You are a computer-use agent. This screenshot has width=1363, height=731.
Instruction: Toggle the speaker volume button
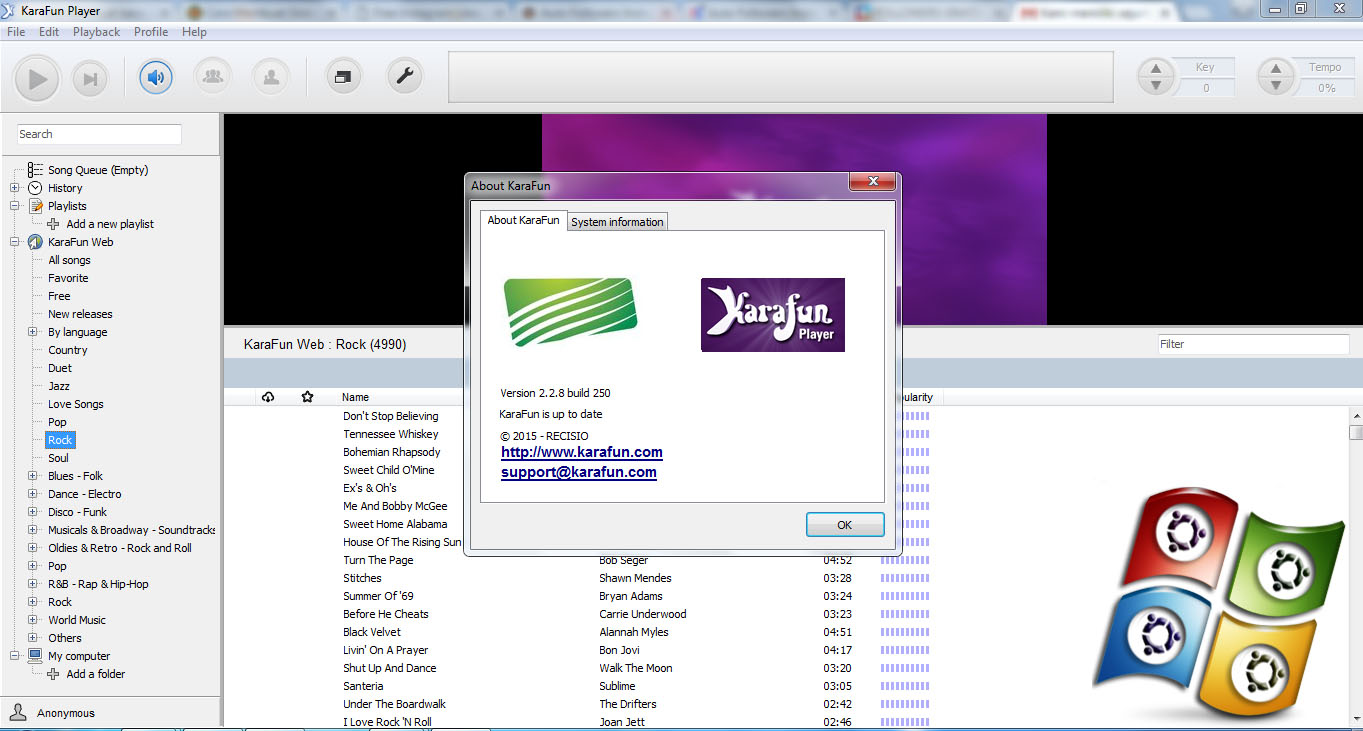point(156,76)
